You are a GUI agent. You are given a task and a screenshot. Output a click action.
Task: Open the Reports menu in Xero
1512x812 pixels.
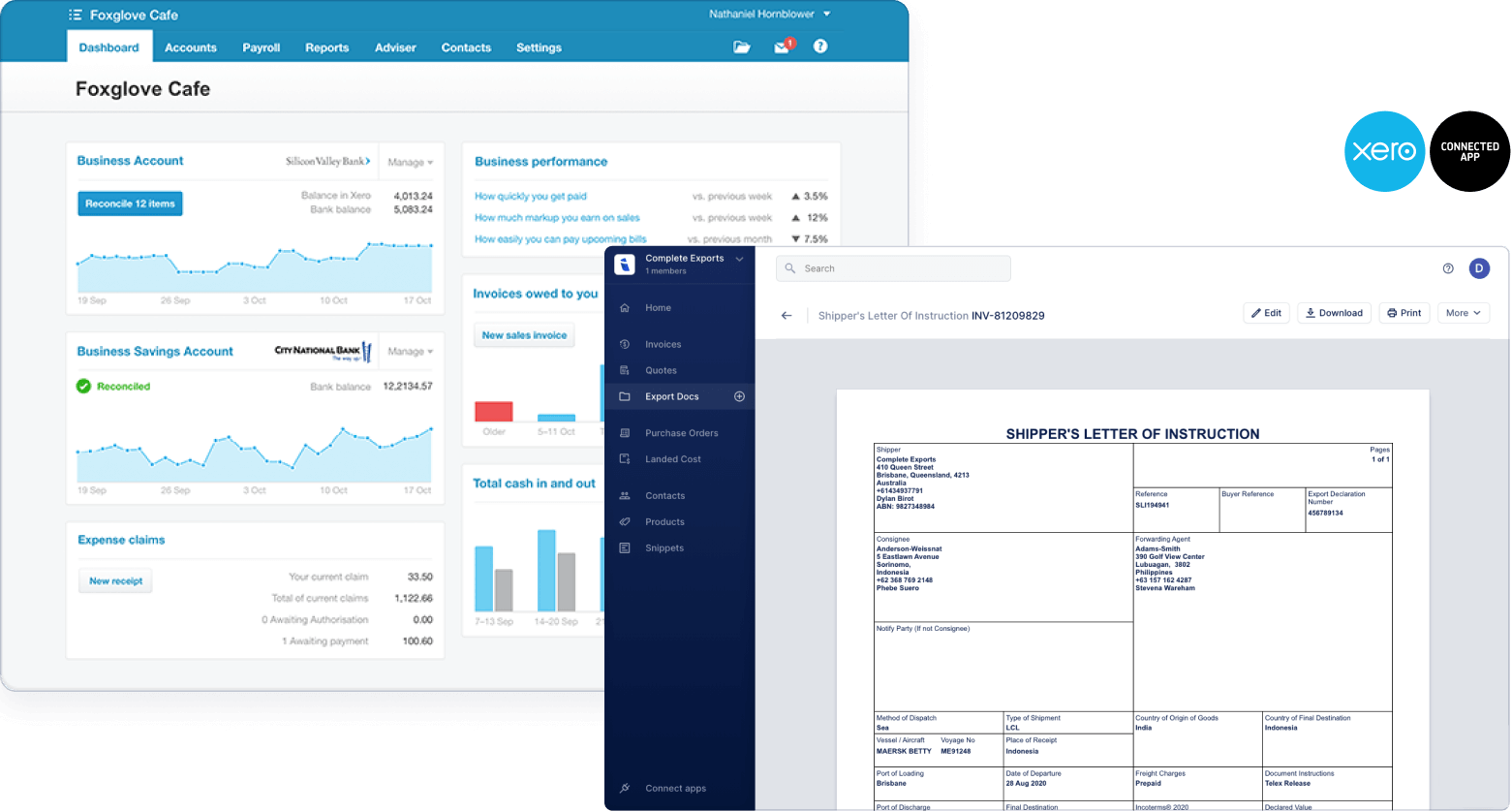[x=326, y=47]
